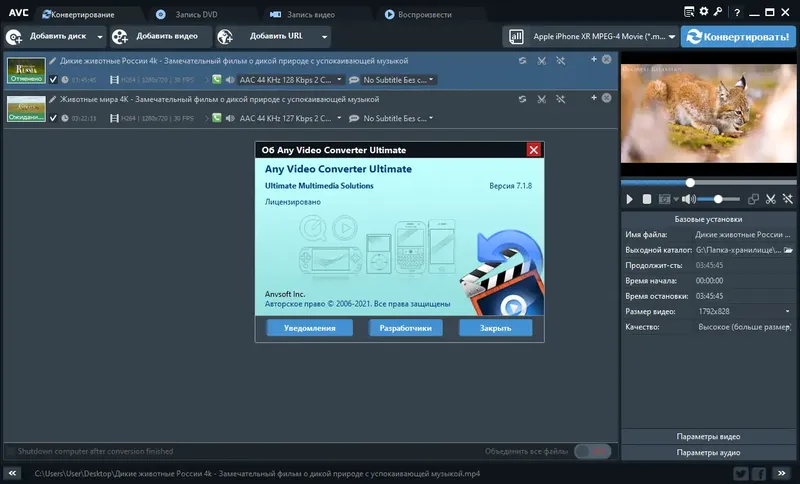Click Уведомления button in About dialog
The width and height of the screenshot is (800, 484).
click(310, 328)
